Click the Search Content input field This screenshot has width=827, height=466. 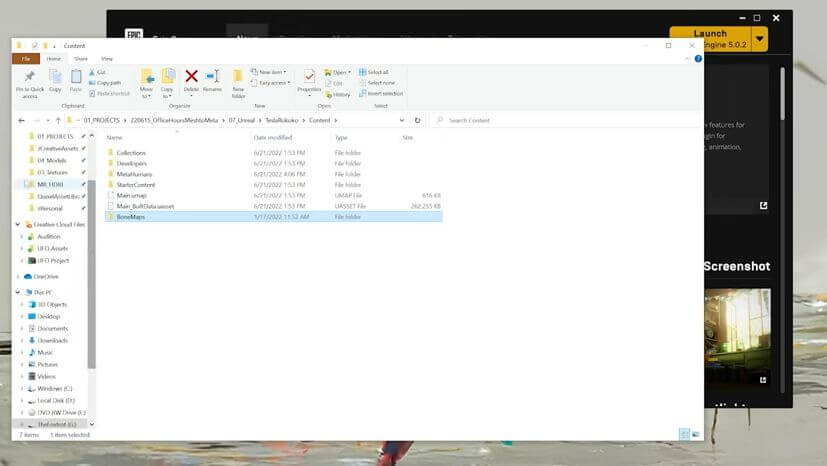pyautogui.click(x=564, y=120)
